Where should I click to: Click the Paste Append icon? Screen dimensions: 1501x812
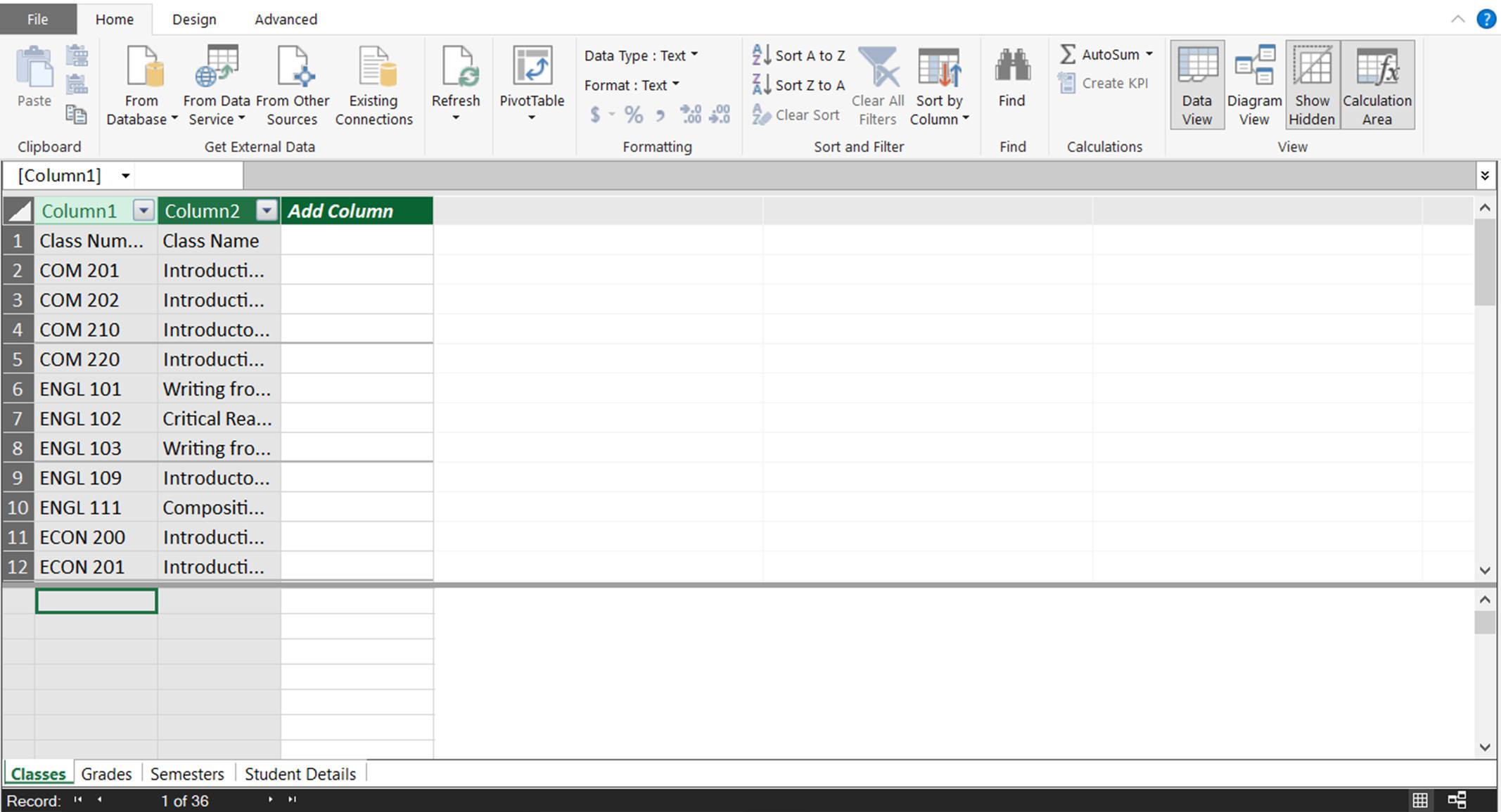[77, 56]
